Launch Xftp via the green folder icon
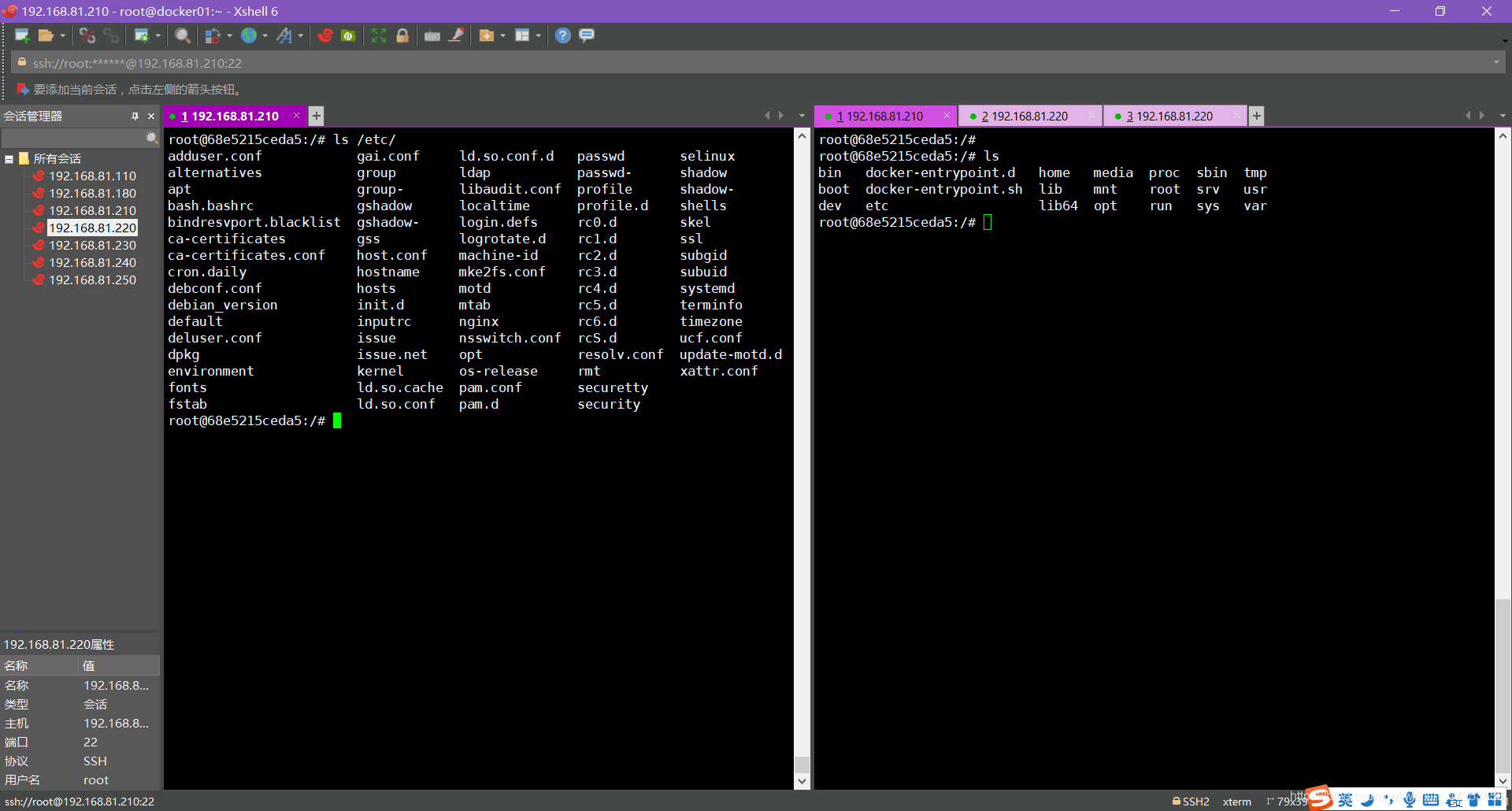 point(348,35)
